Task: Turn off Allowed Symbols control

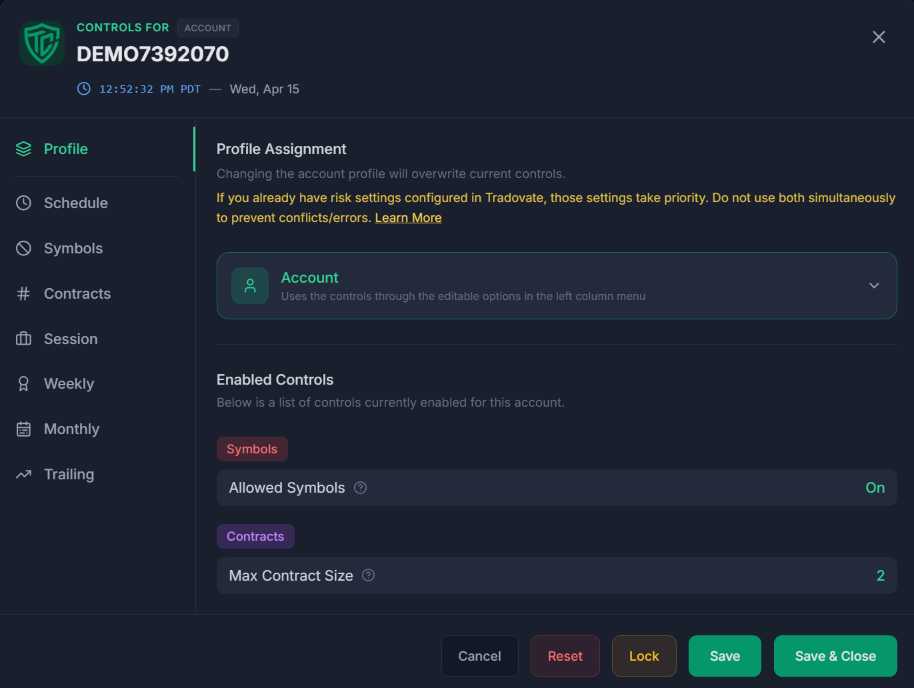Action: pyautogui.click(x=875, y=488)
